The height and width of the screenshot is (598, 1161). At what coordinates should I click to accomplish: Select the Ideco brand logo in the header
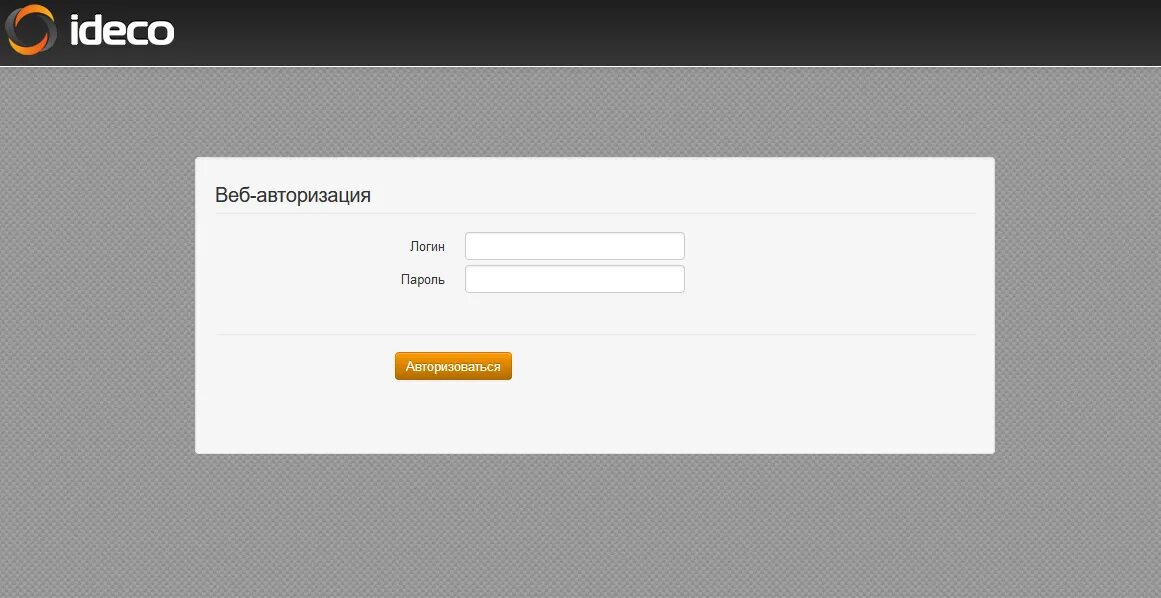tap(90, 30)
